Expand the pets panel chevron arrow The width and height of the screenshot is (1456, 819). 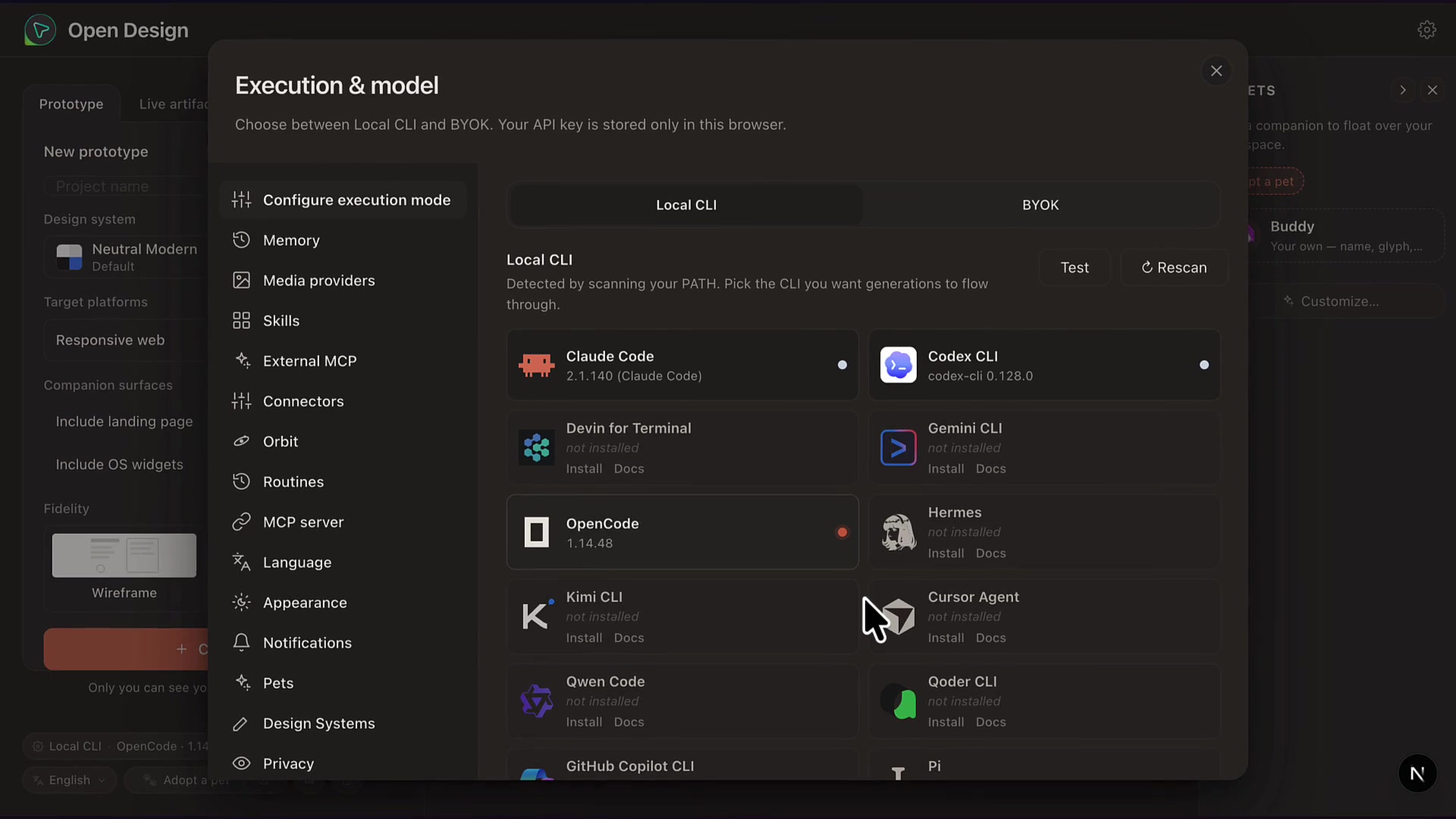click(1403, 90)
